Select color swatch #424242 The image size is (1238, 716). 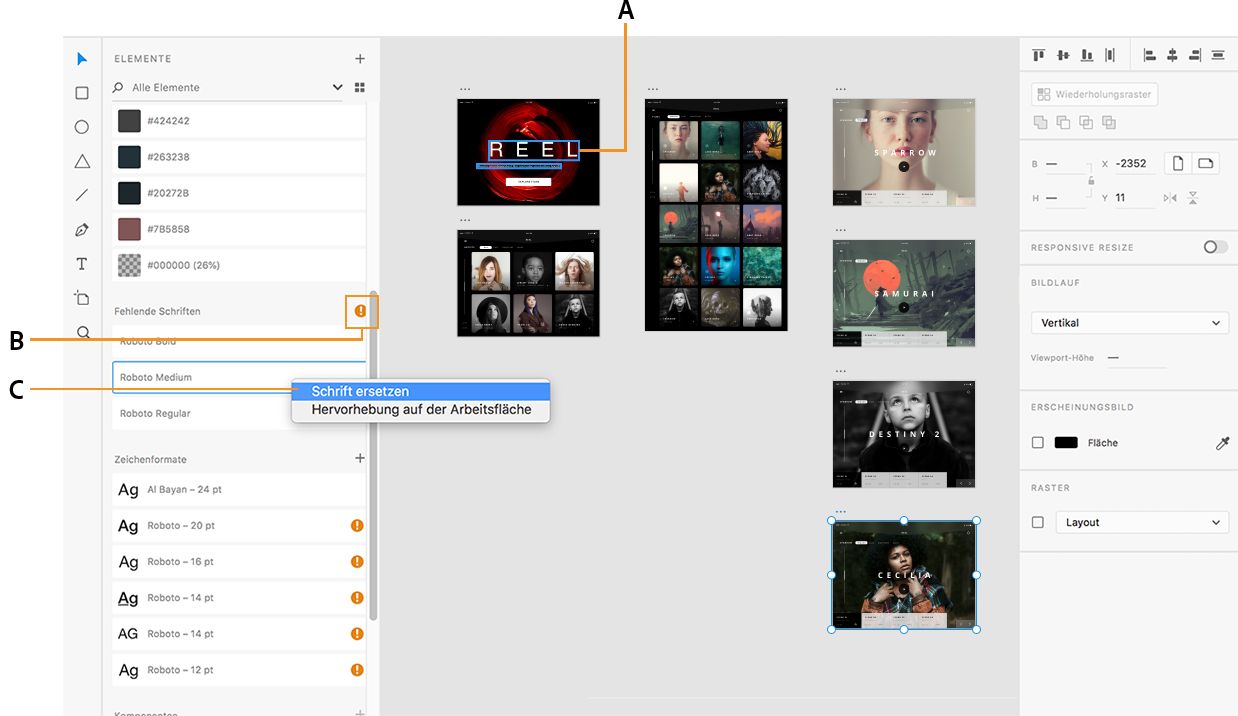(129, 121)
